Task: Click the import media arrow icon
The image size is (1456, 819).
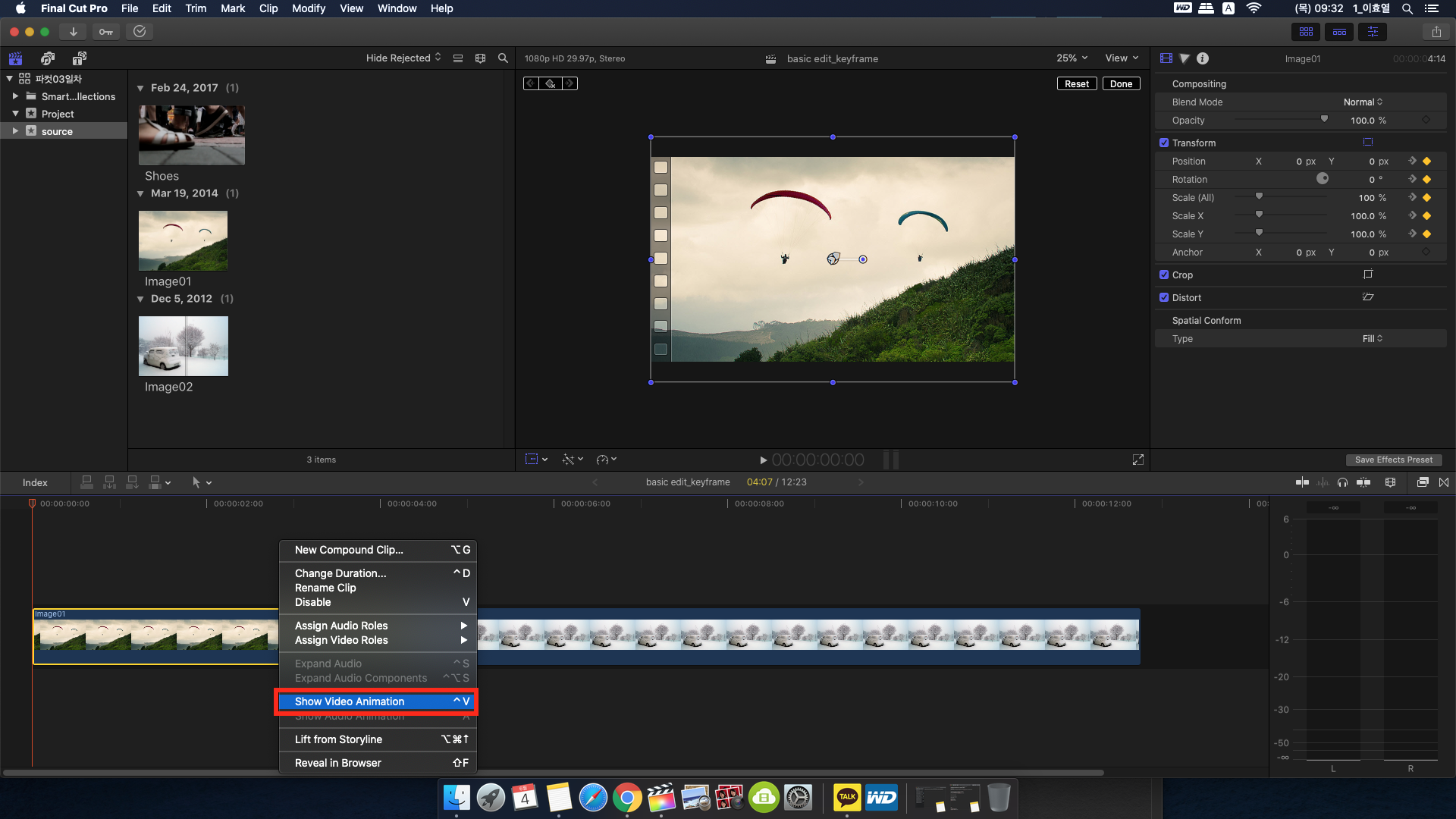Action: [x=74, y=32]
